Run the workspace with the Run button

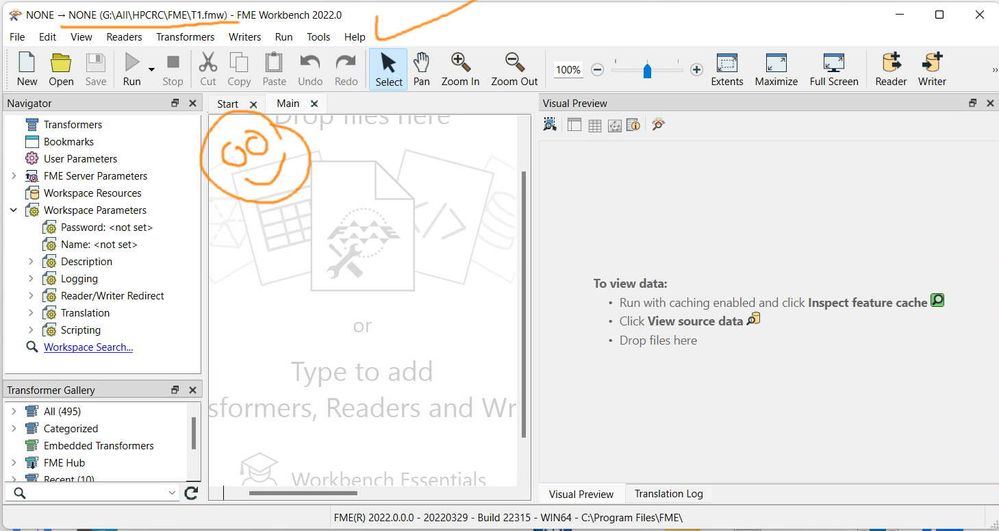coord(132,69)
